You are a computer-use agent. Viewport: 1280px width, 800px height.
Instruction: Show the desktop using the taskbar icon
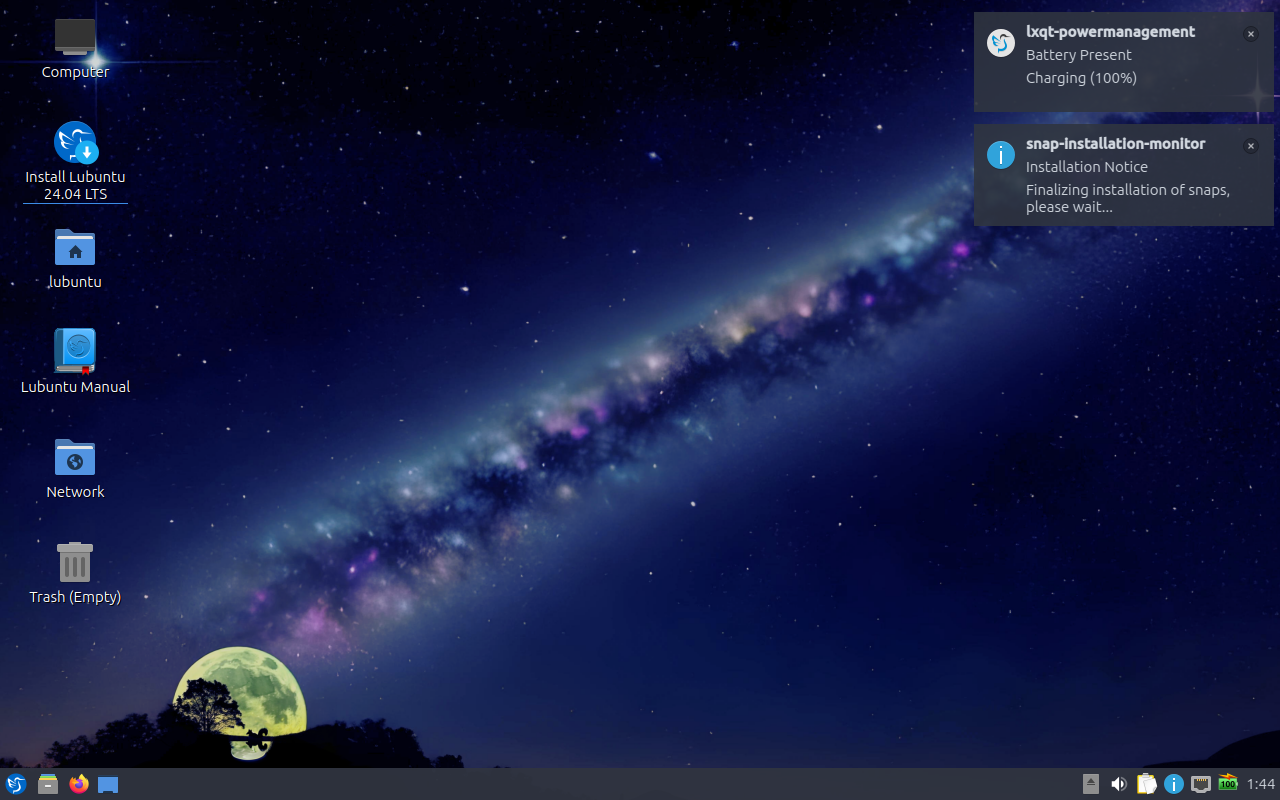click(x=107, y=784)
